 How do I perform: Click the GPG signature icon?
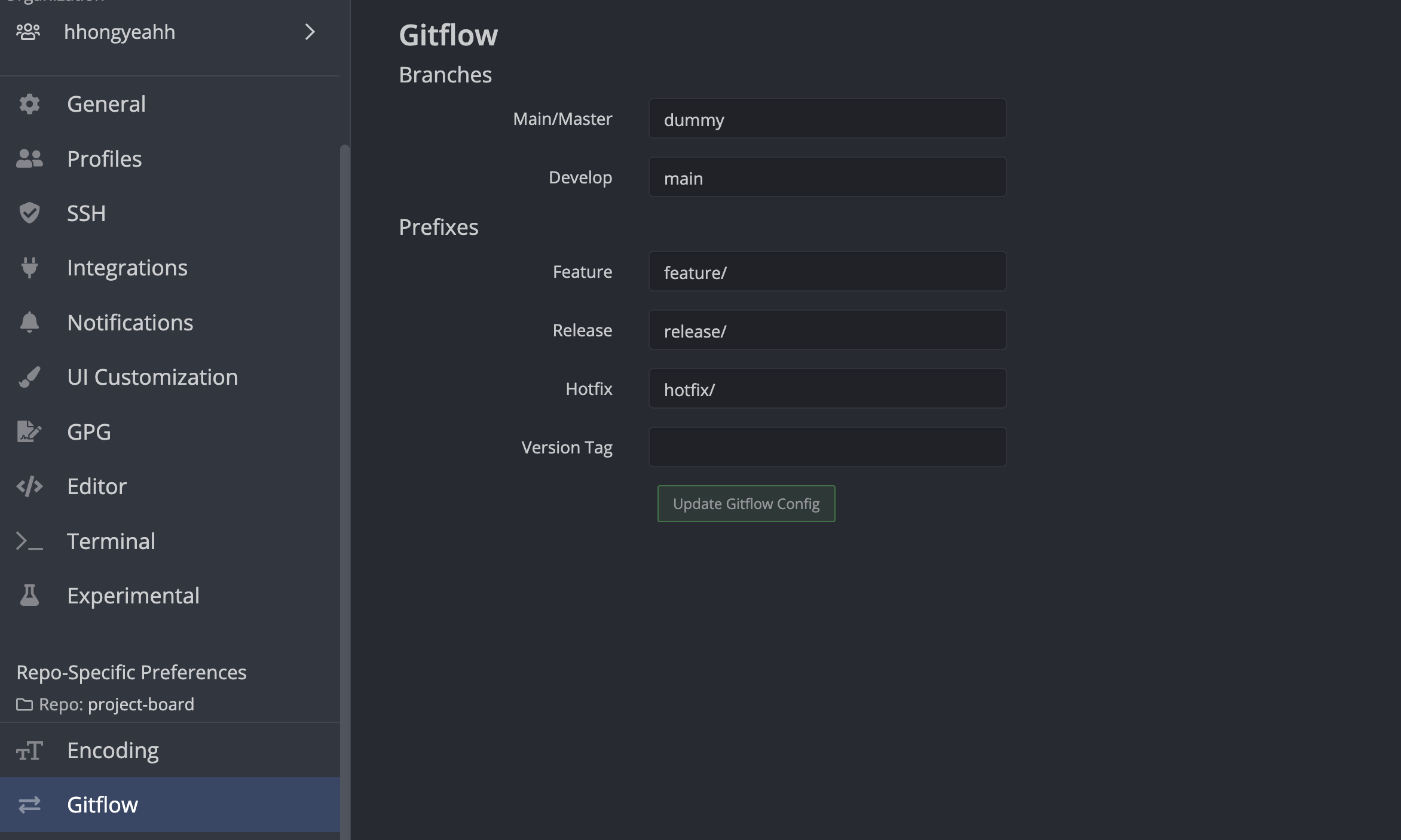(x=29, y=431)
